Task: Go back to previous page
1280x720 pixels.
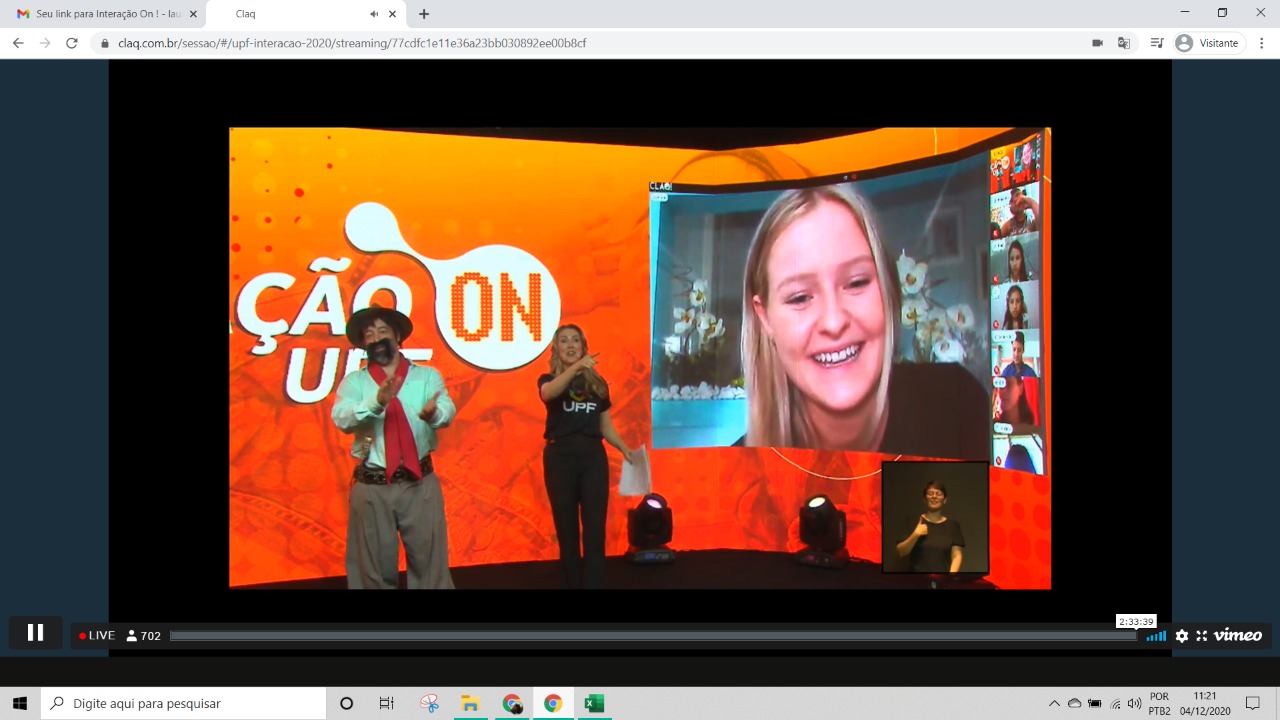Action: tap(18, 43)
